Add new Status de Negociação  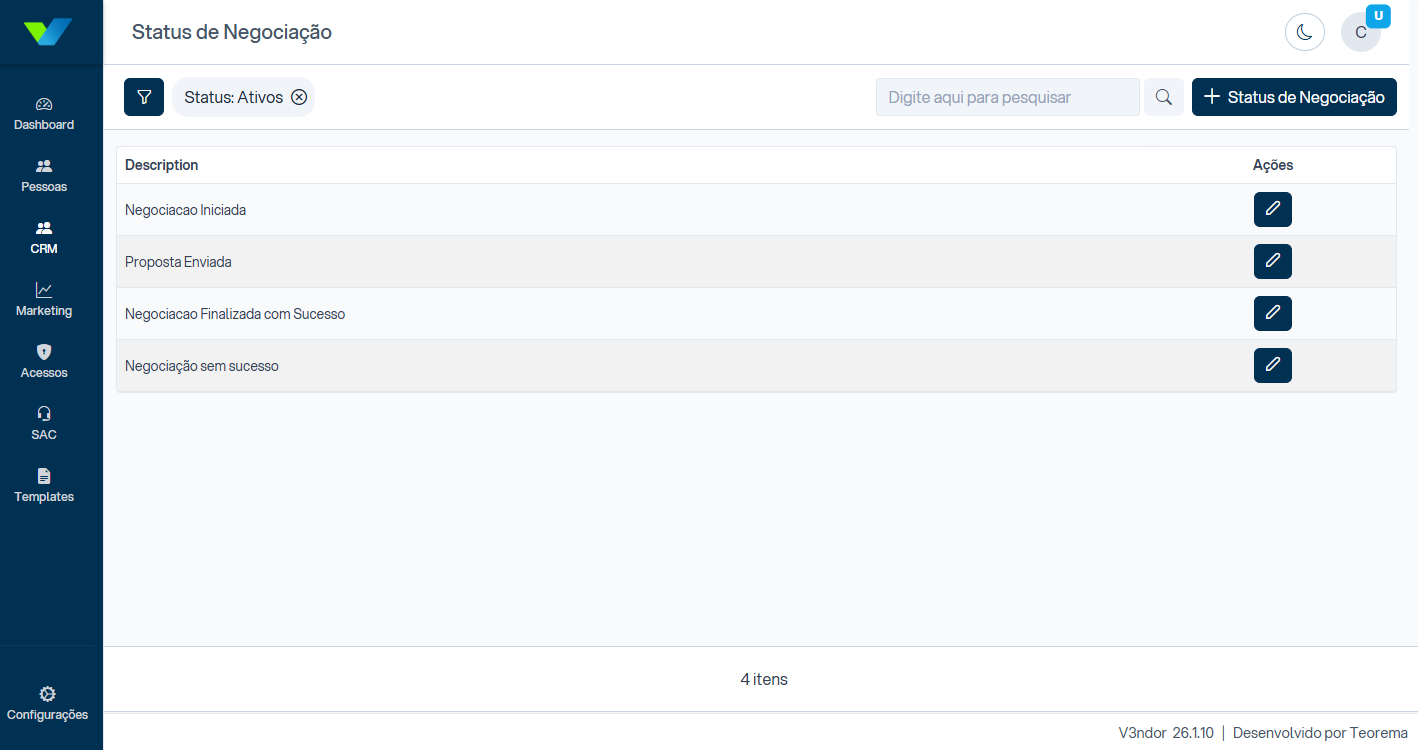click(1294, 97)
